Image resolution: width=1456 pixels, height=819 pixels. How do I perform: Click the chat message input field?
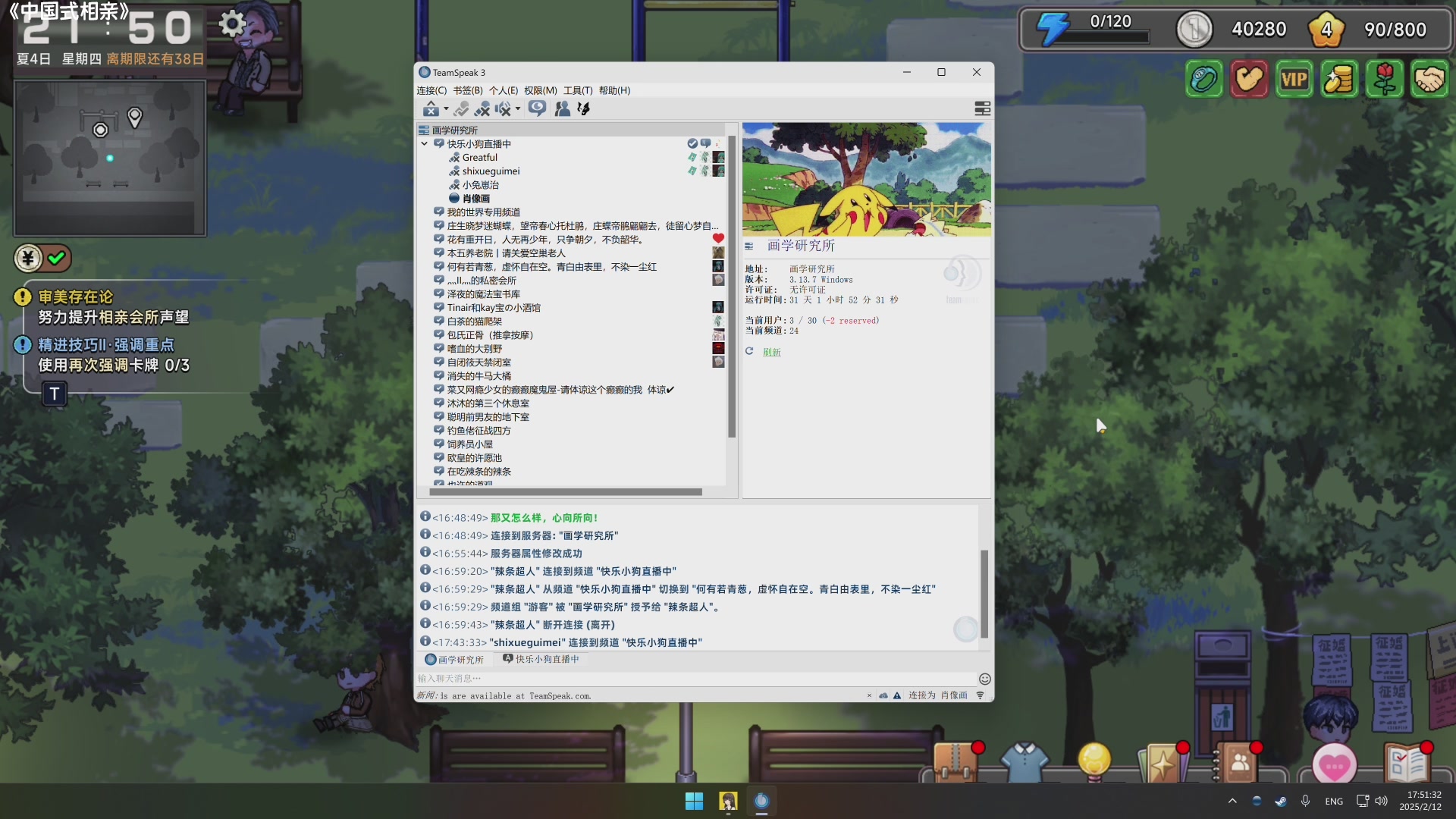694,679
